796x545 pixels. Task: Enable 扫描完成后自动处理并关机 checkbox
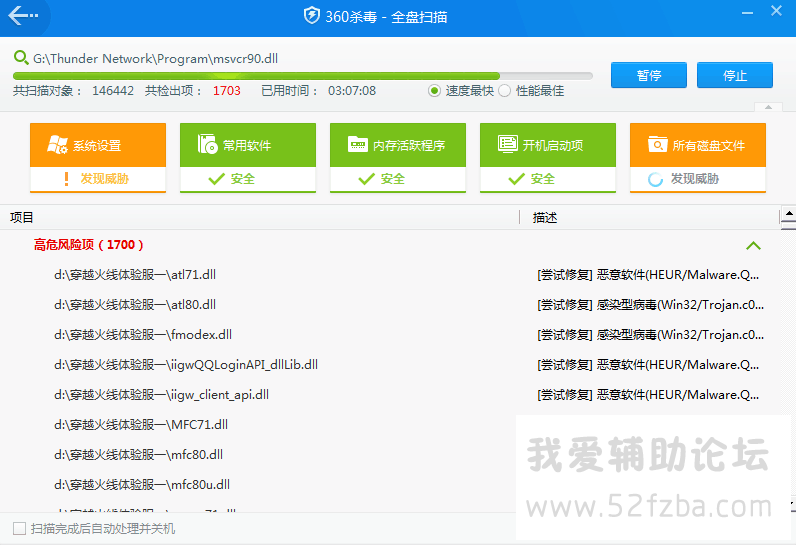(x=19, y=529)
